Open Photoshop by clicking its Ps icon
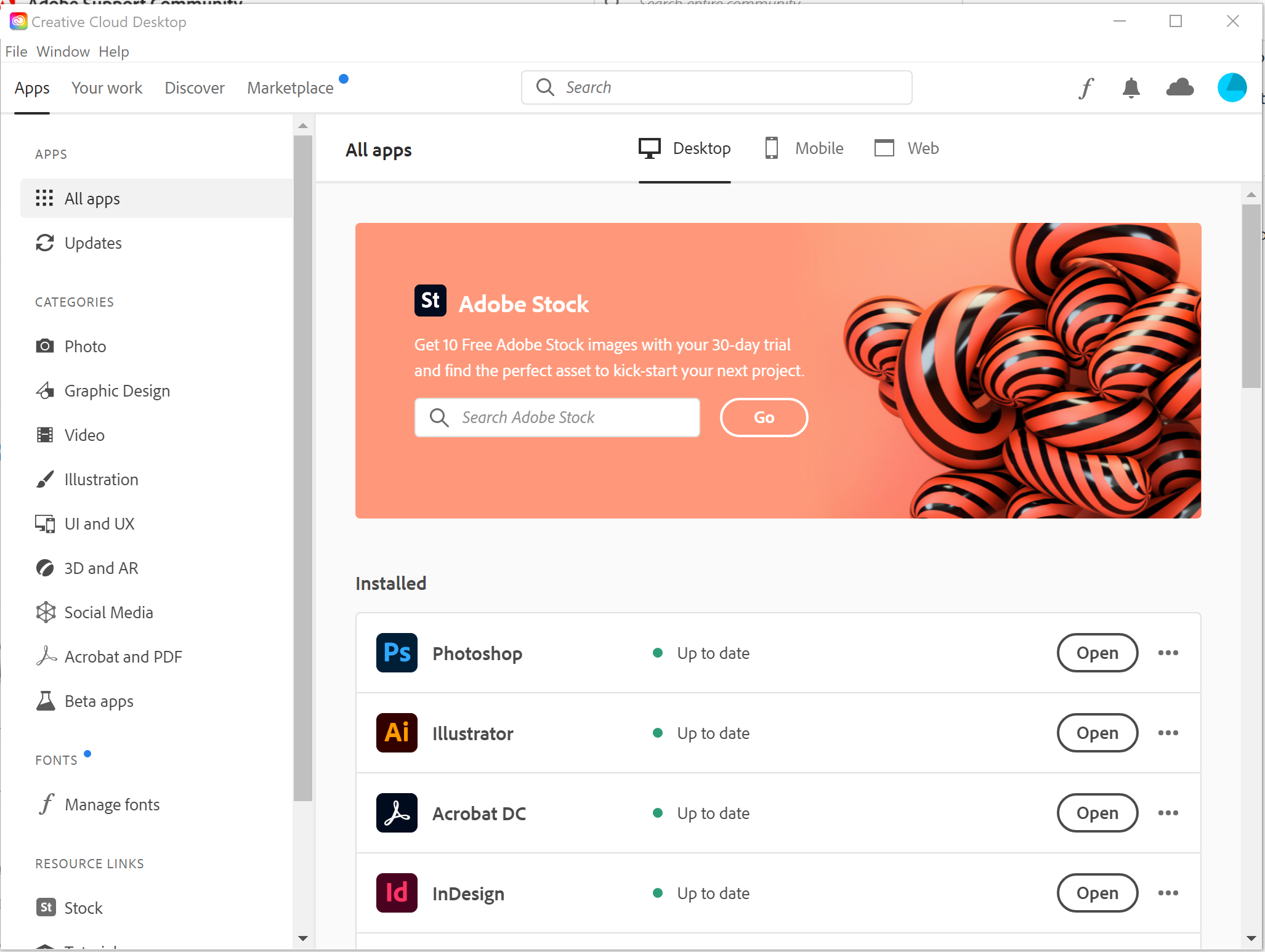This screenshot has width=1265, height=952. [396, 653]
